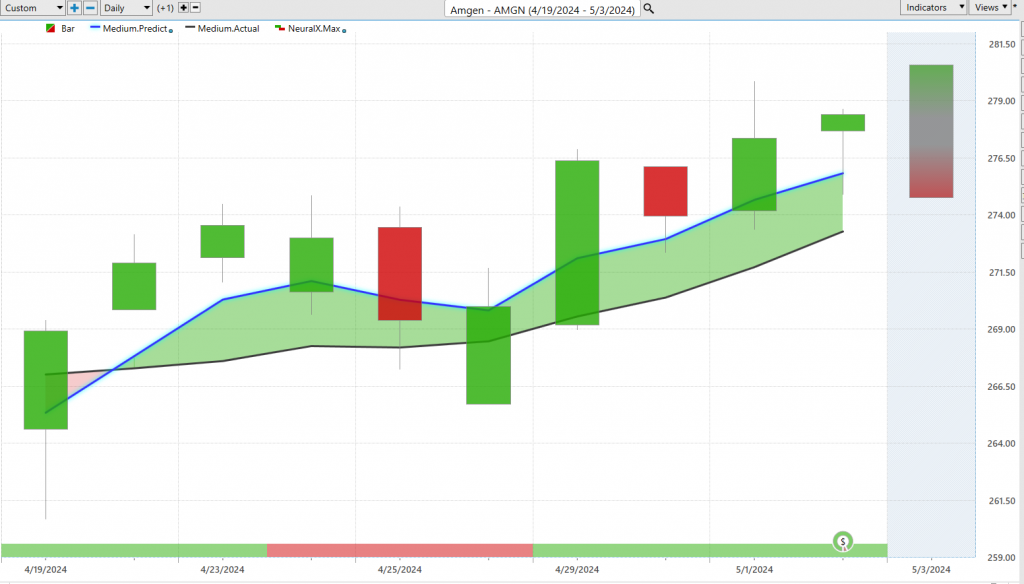The width and height of the screenshot is (1024, 584).
Task: Click the 4/25/2024 date axis label
Action: pos(400,570)
